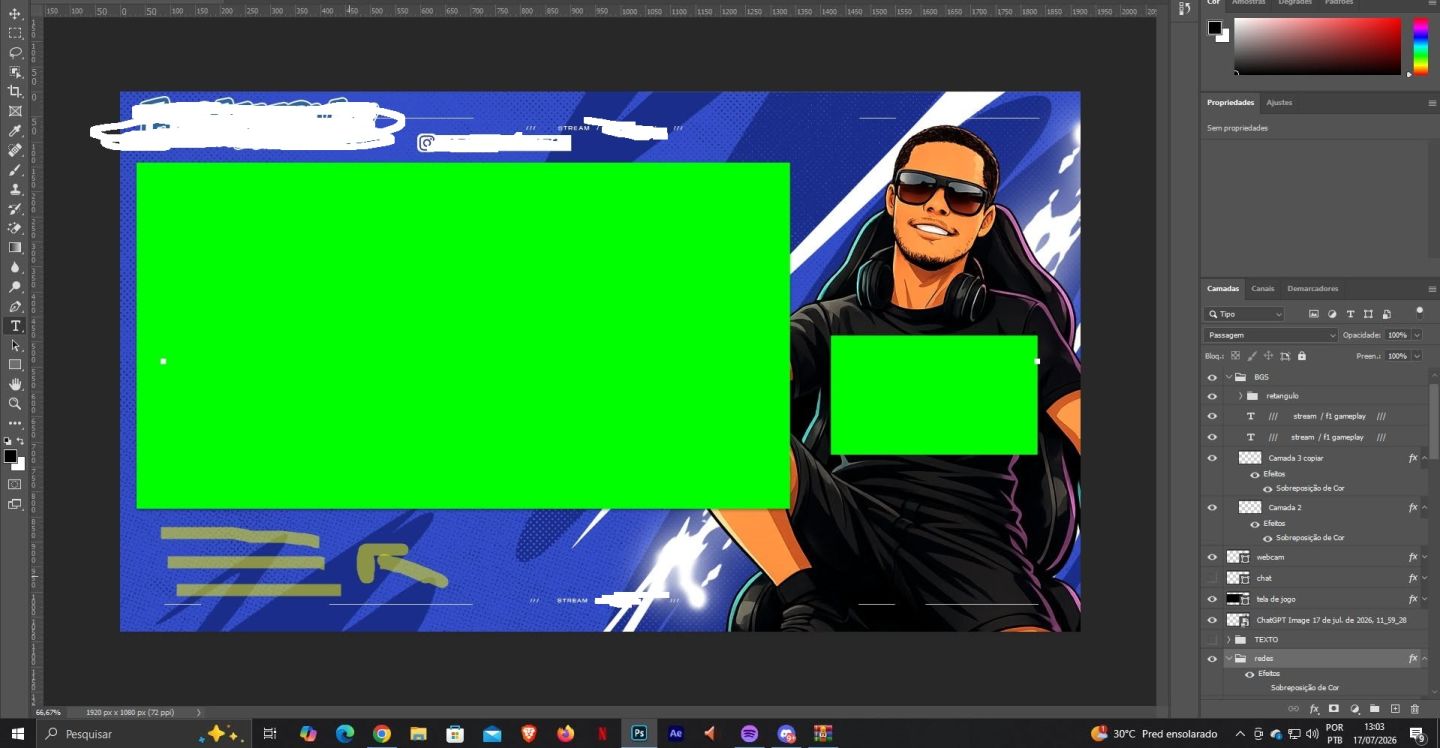
Task: Select the Horizontal Type tool
Action: [15, 326]
